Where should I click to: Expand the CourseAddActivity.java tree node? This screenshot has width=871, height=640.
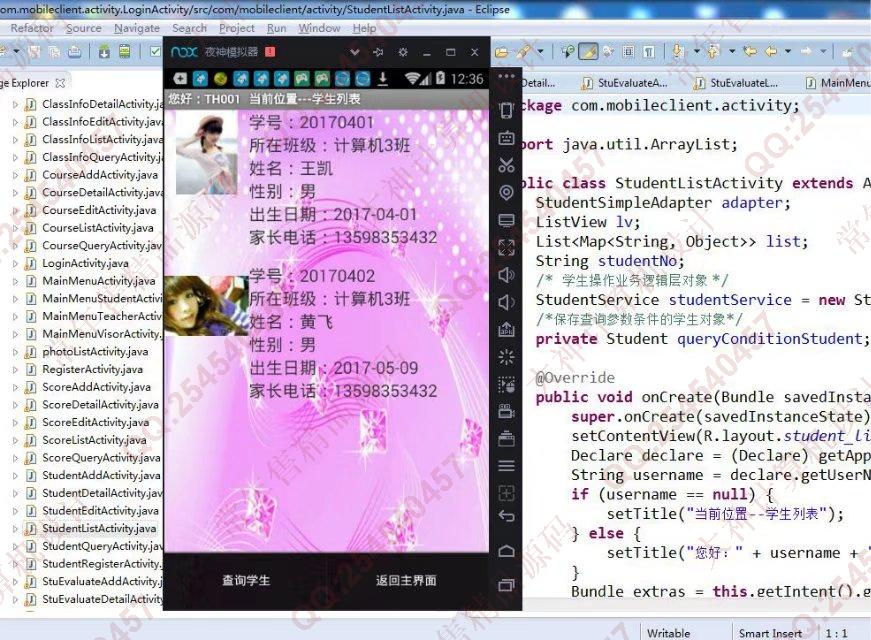[x=15, y=175]
